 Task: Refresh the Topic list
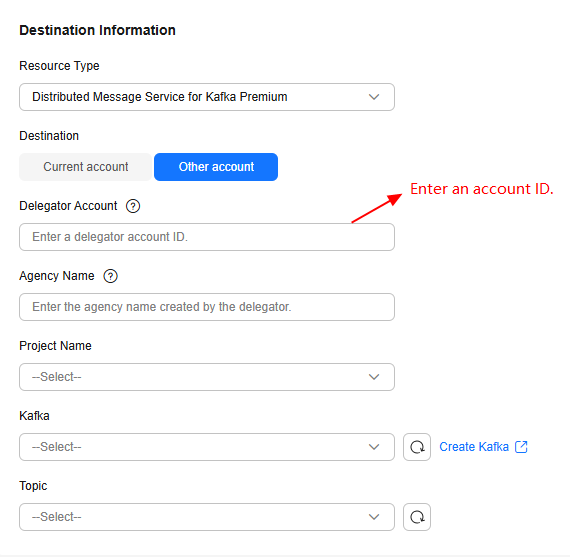pyautogui.click(x=417, y=517)
